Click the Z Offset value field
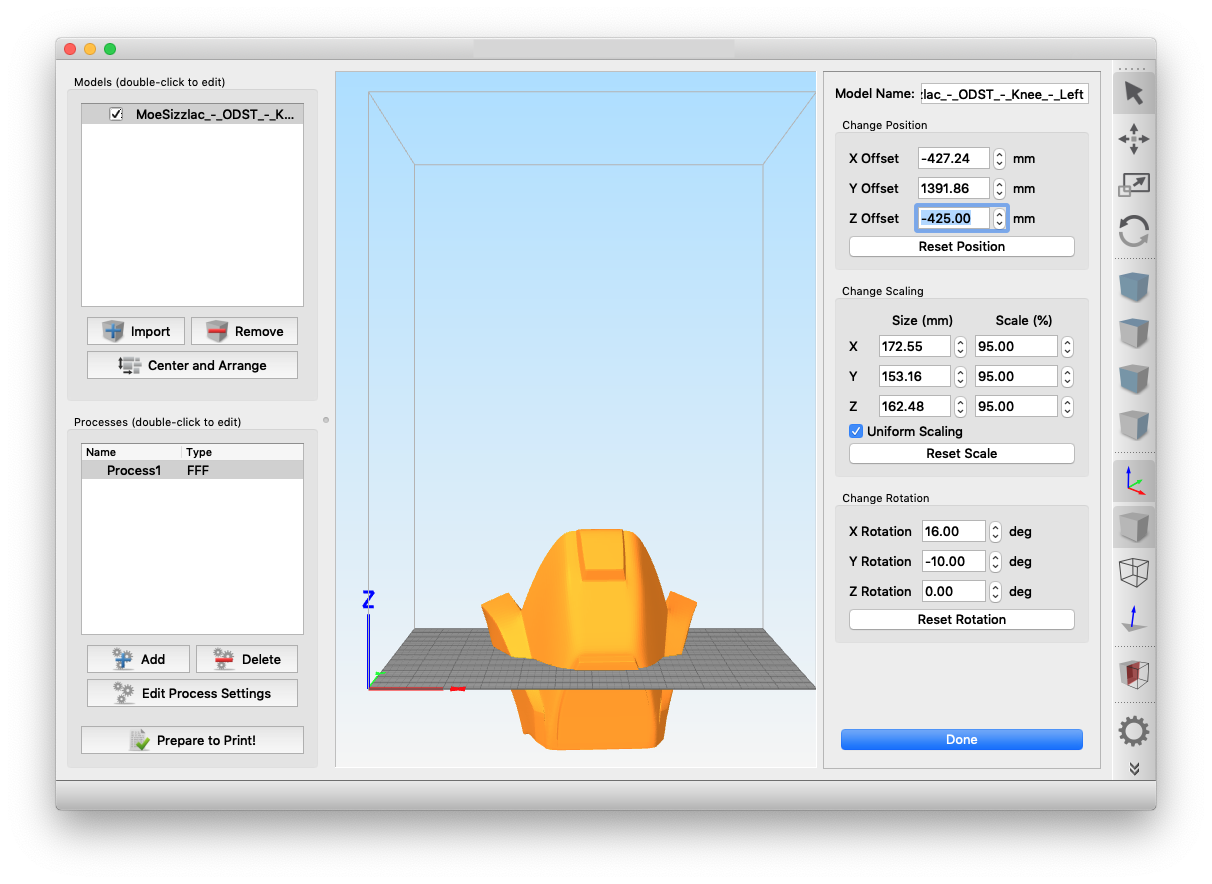Image resolution: width=1212 pixels, height=884 pixels. point(954,218)
